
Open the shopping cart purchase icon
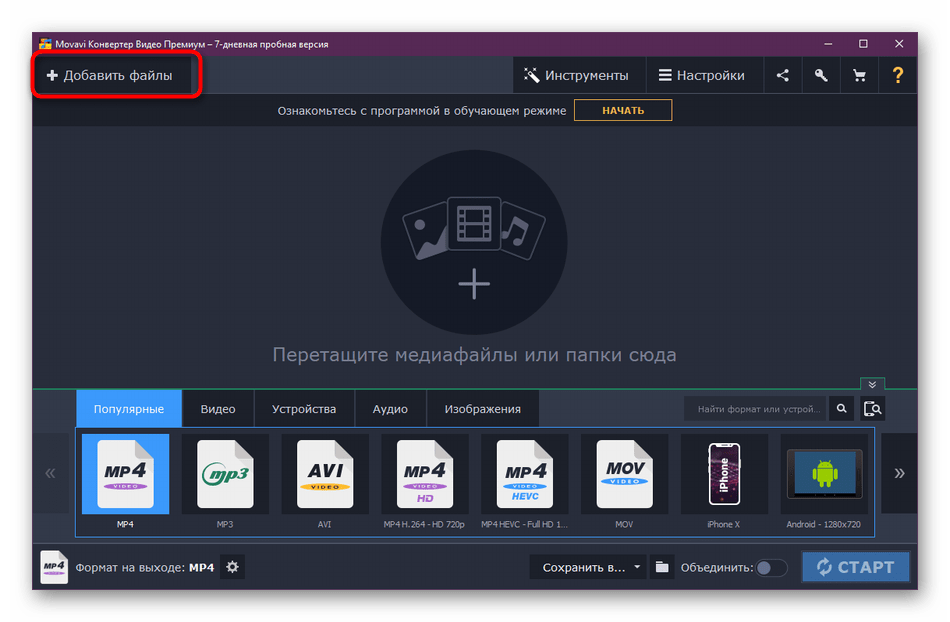point(859,75)
